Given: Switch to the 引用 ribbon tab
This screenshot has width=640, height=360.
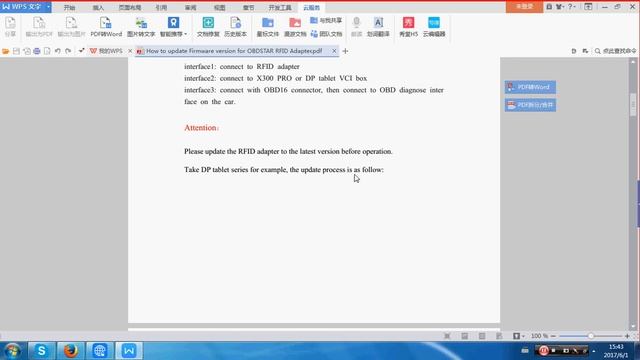Looking at the screenshot, I should (161, 7).
